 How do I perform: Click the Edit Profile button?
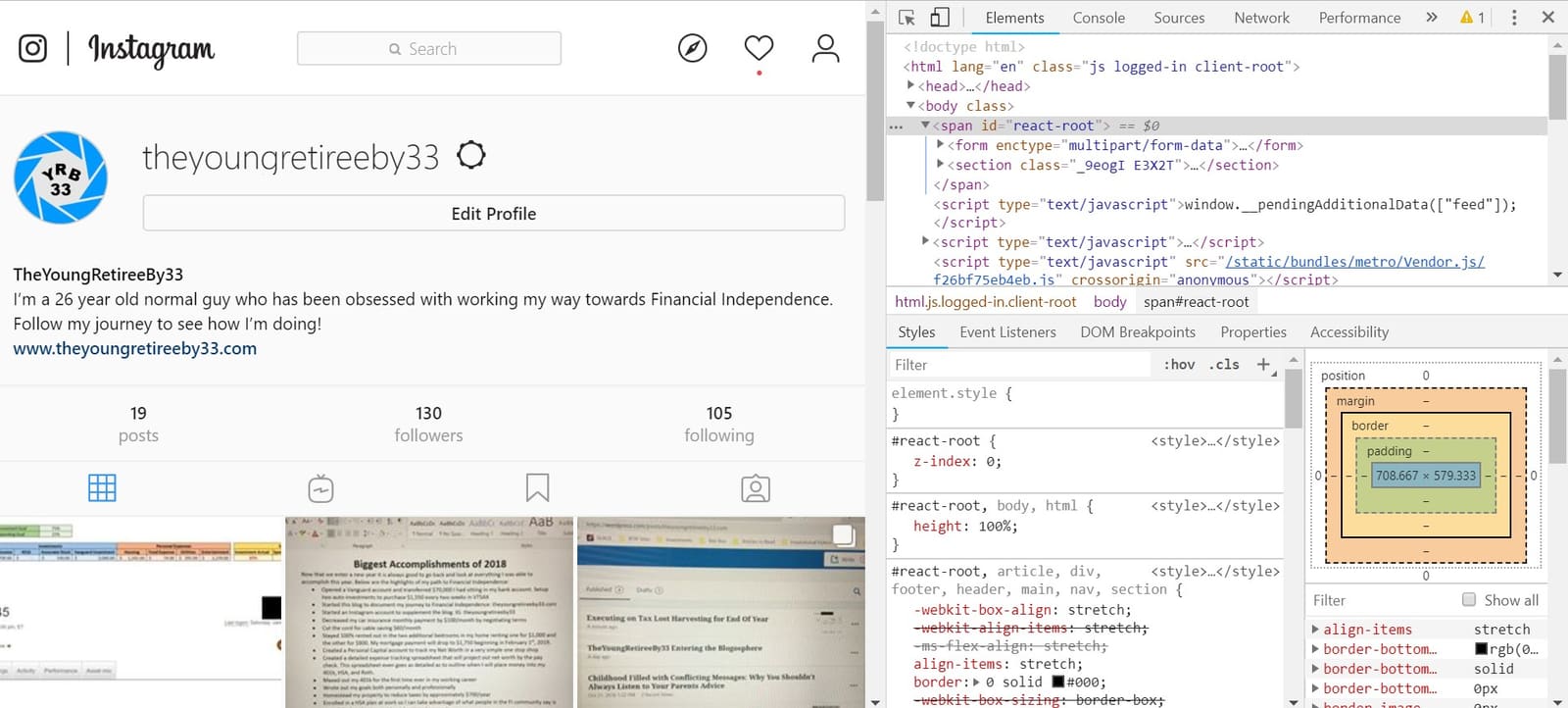click(x=494, y=213)
